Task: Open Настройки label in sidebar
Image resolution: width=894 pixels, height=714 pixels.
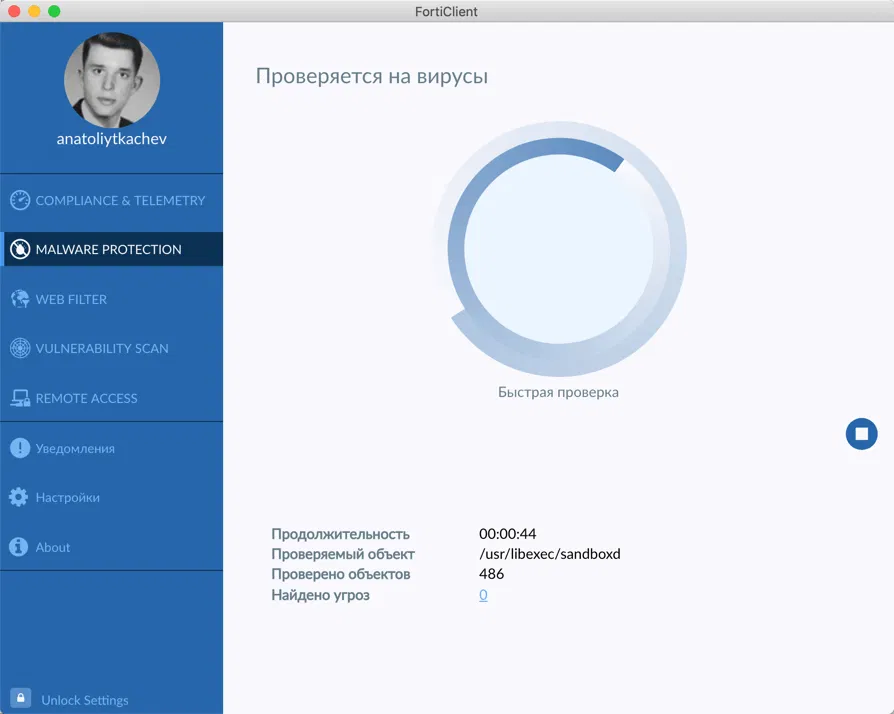Action: 67,497
